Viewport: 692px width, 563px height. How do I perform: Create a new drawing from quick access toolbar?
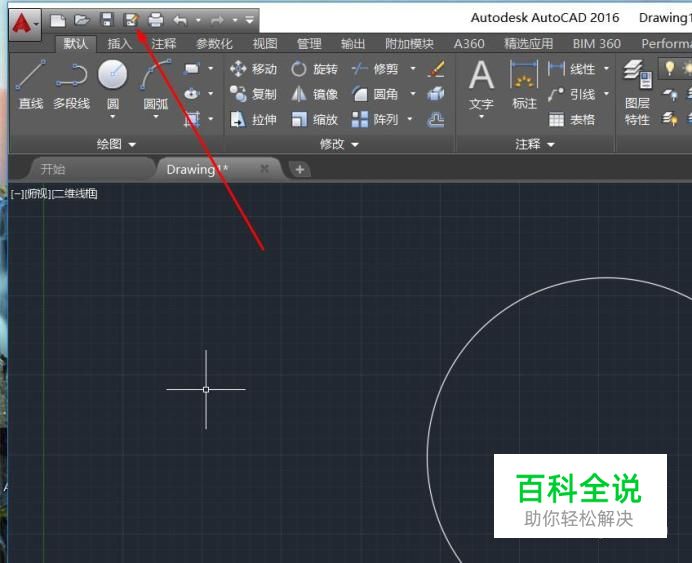tap(58, 20)
